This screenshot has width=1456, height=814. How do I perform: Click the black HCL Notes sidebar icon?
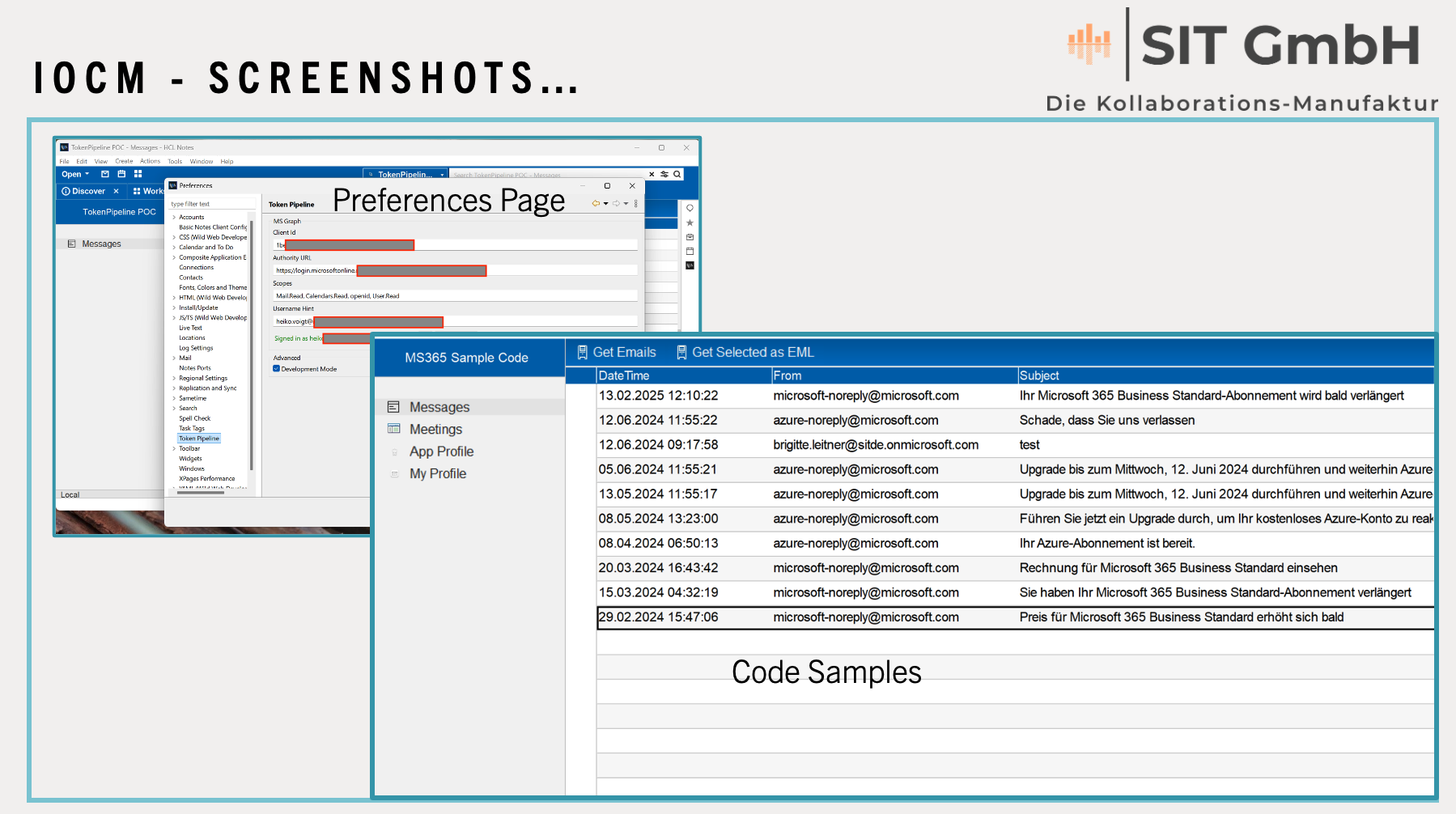click(690, 265)
